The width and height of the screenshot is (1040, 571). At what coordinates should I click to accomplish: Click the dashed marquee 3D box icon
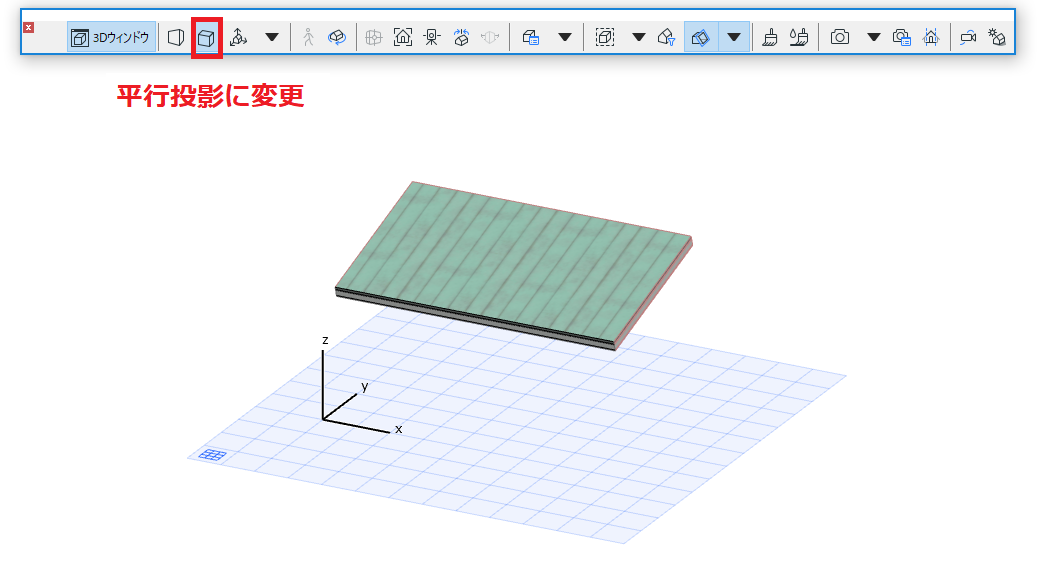(605, 37)
